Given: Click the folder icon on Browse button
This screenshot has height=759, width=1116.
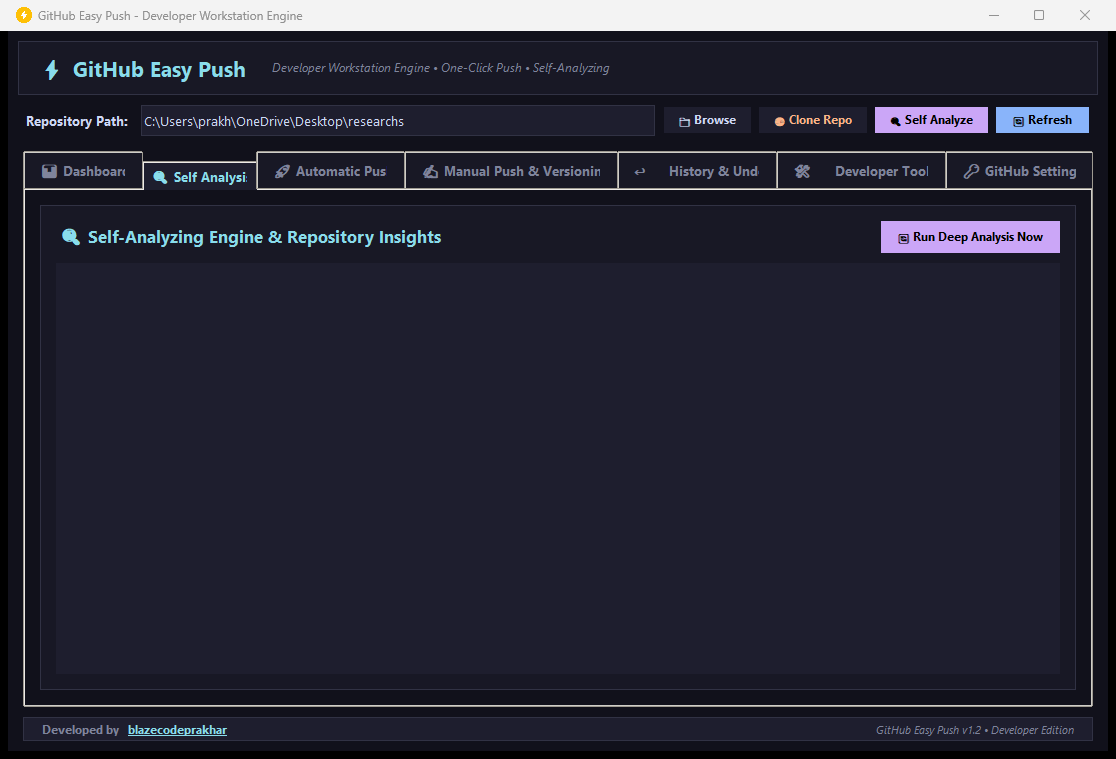Looking at the screenshot, I should [684, 122].
